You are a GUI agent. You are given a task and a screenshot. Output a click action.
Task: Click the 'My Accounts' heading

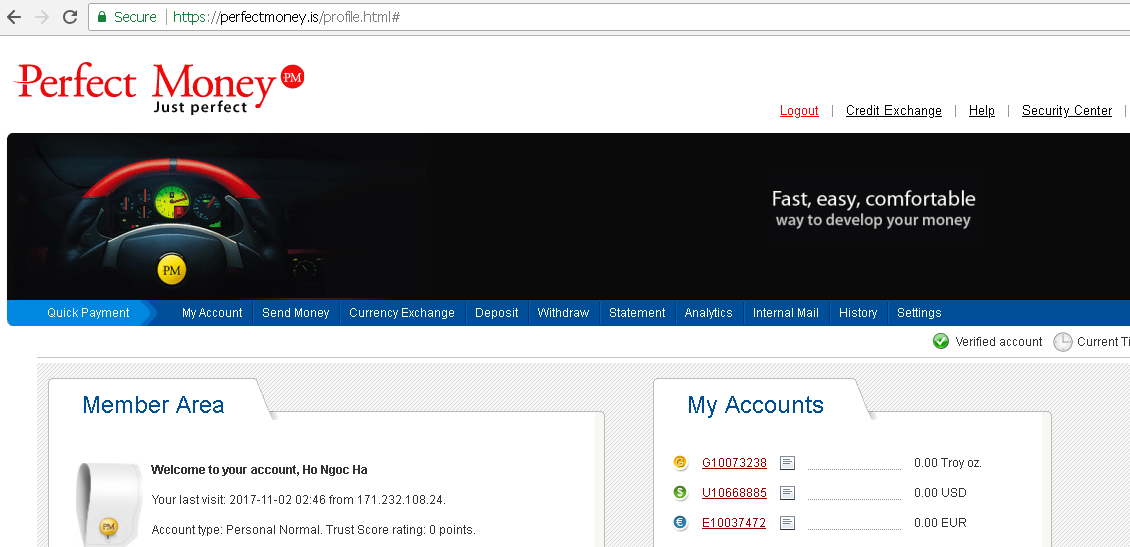click(x=755, y=404)
